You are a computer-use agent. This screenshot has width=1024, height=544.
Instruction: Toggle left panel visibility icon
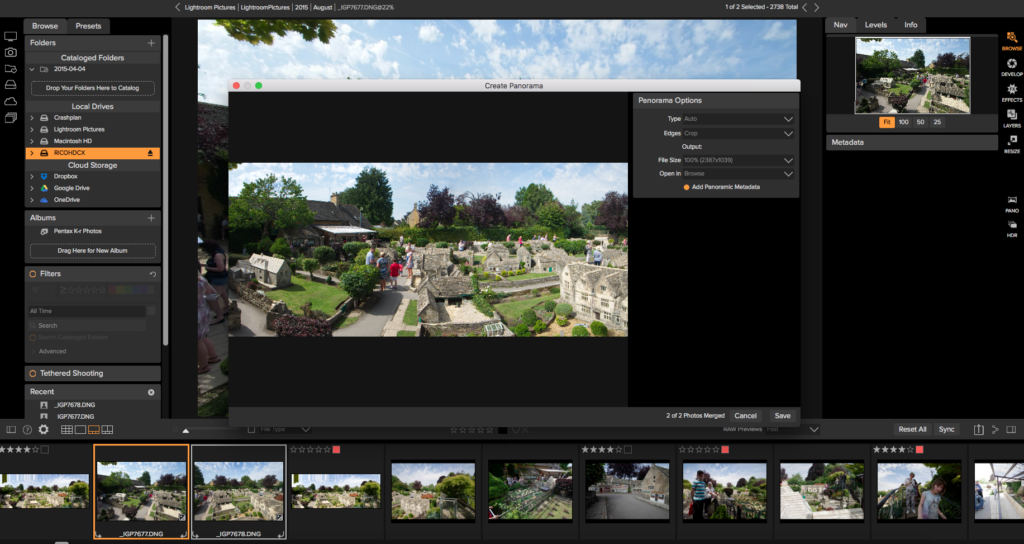pos(11,430)
